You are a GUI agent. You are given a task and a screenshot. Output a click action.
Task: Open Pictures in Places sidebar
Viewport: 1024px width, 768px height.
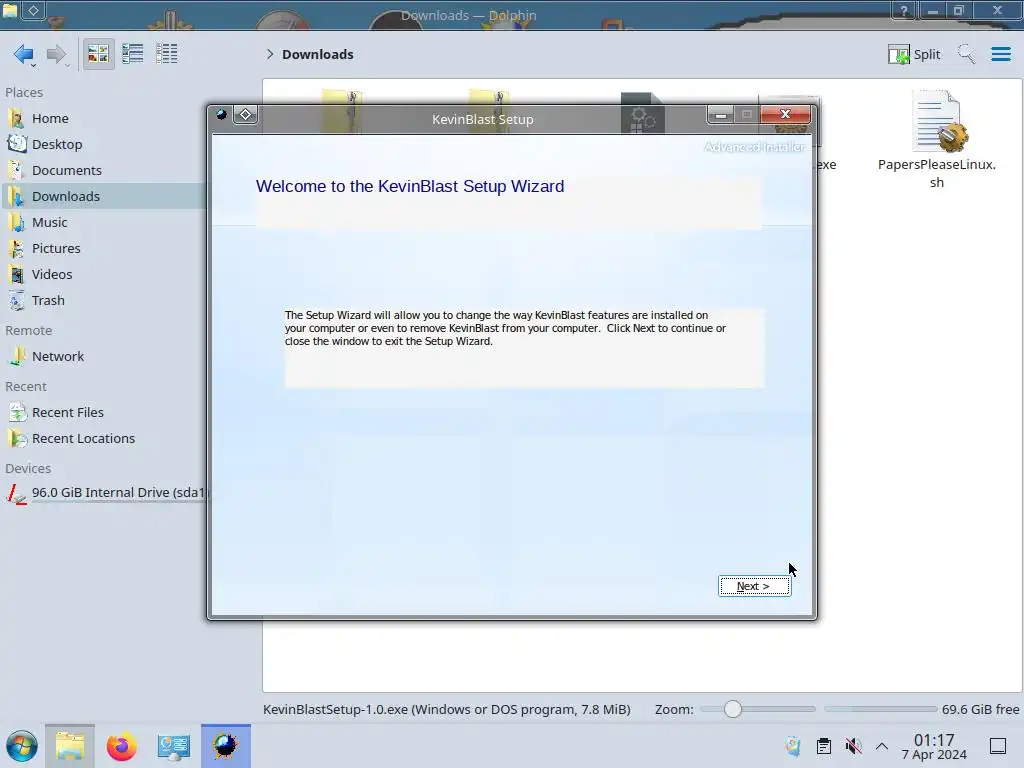coord(104,249)
